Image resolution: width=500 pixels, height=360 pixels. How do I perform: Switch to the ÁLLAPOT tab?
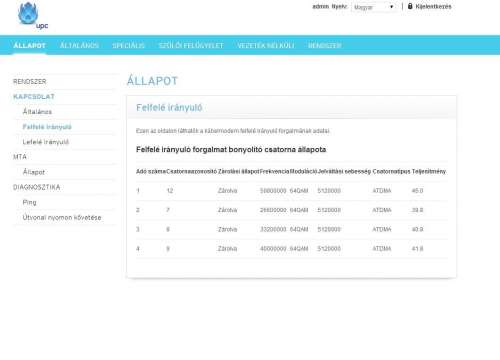click(x=29, y=45)
